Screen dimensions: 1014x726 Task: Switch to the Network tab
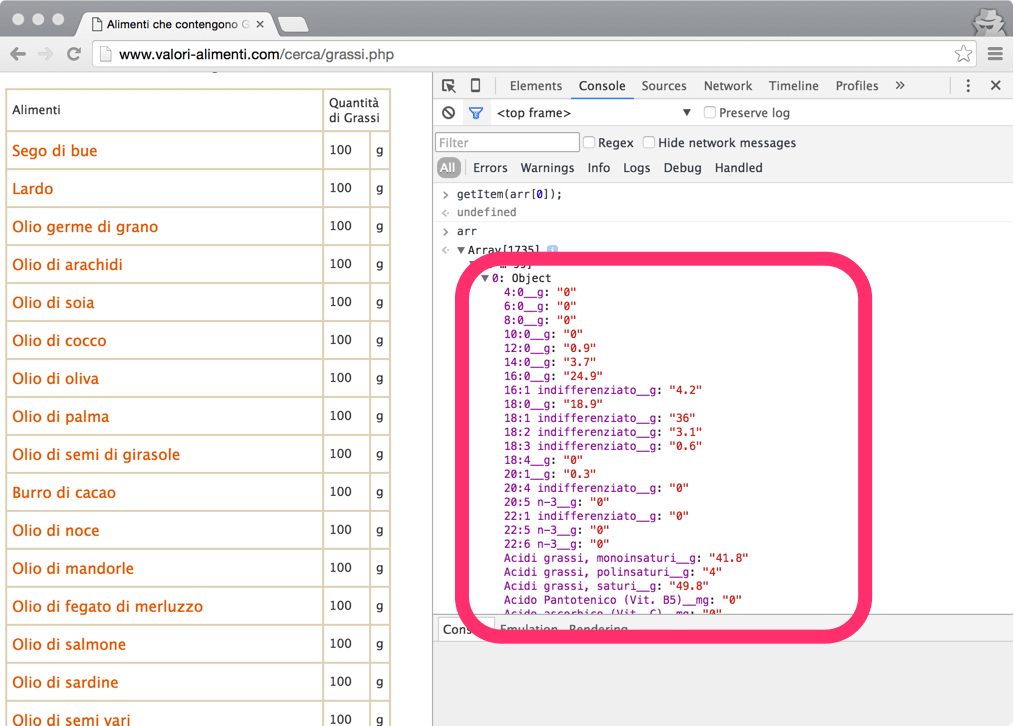727,86
